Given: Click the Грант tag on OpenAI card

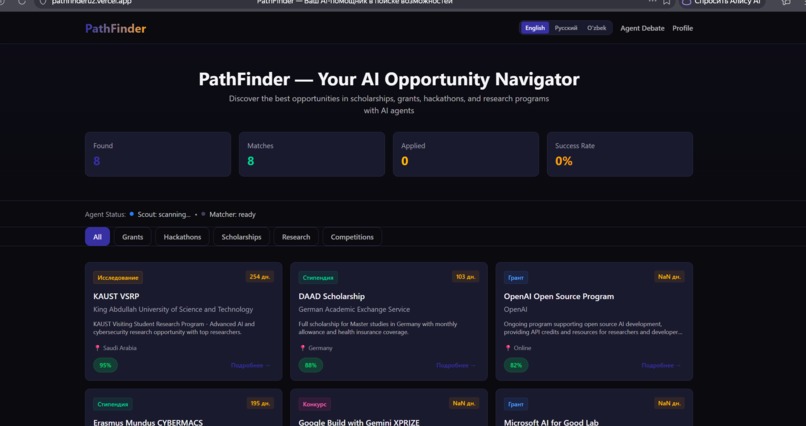Looking at the screenshot, I should click(516, 277).
